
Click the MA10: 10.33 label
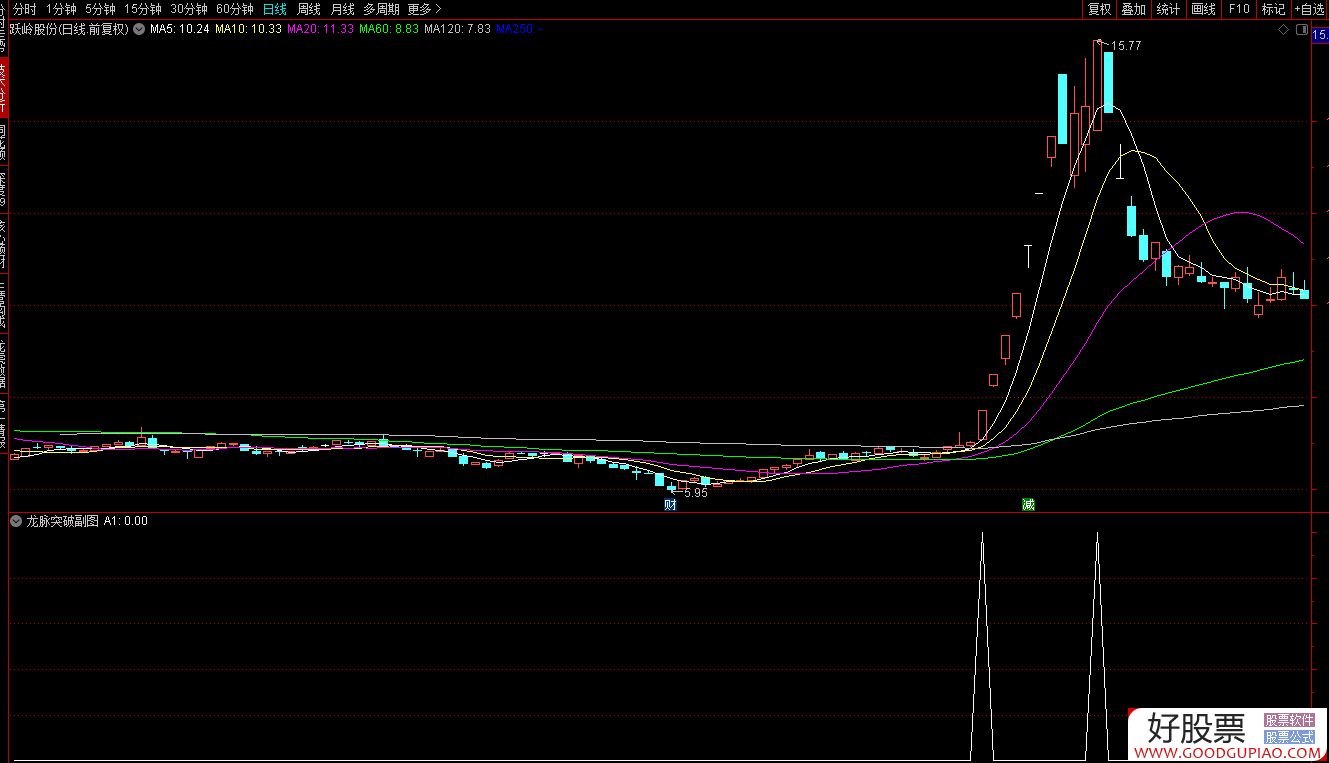click(x=248, y=29)
